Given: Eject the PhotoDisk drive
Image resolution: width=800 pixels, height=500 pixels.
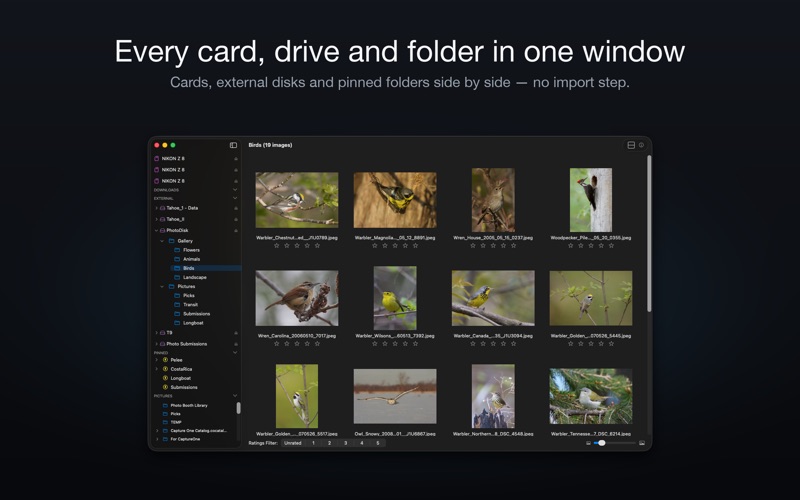Looking at the screenshot, I should click(x=236, y=231).
